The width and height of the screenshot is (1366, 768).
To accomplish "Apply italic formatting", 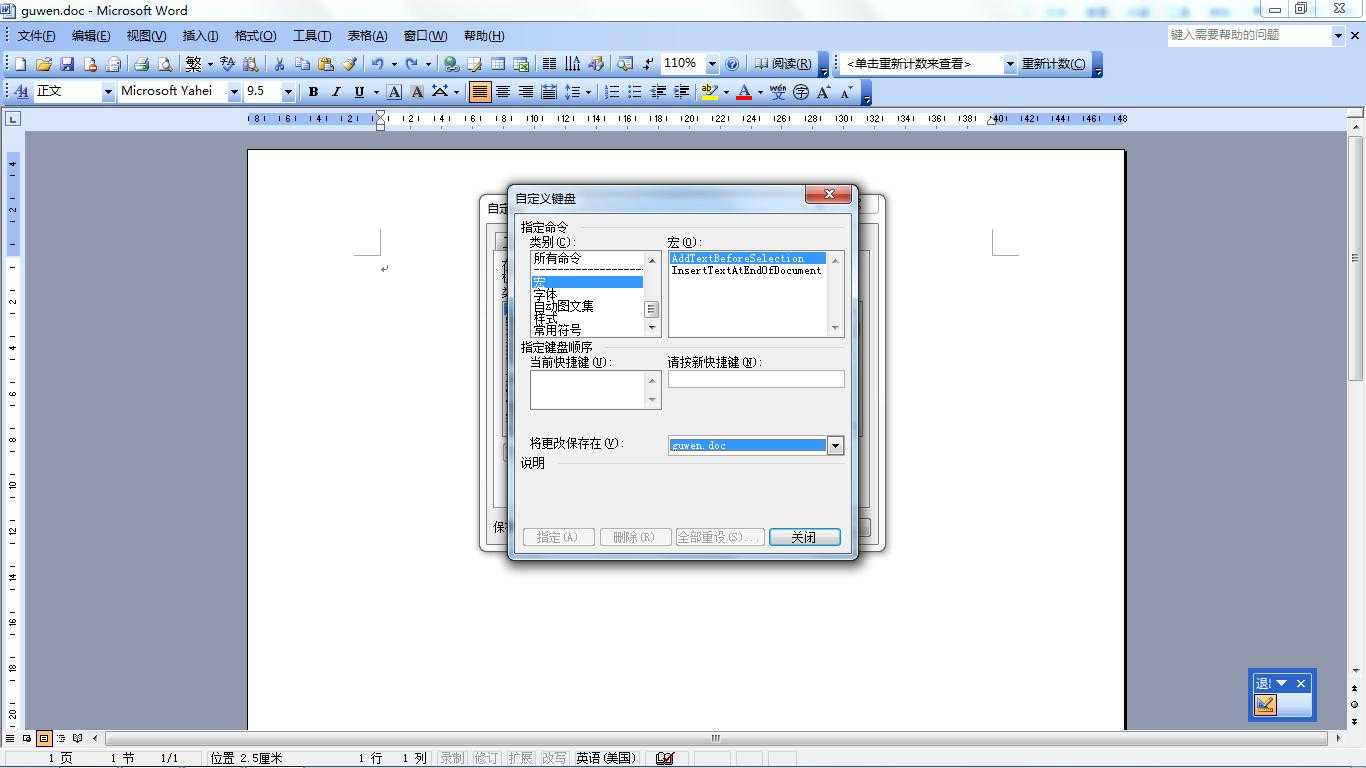I will [336, 92].
